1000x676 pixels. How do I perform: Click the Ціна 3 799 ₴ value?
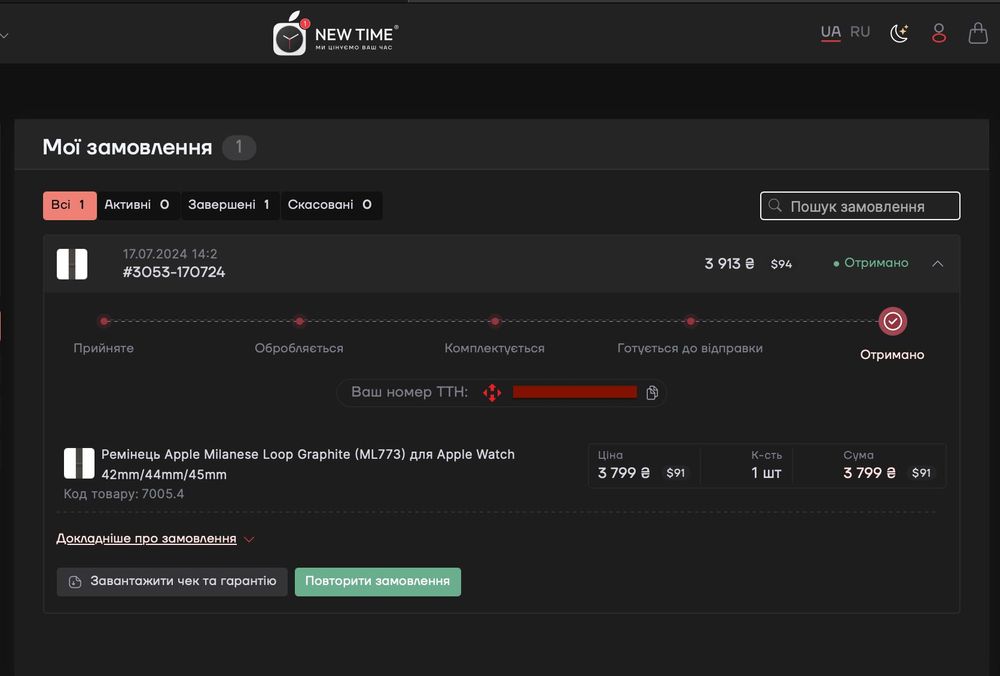624,473
